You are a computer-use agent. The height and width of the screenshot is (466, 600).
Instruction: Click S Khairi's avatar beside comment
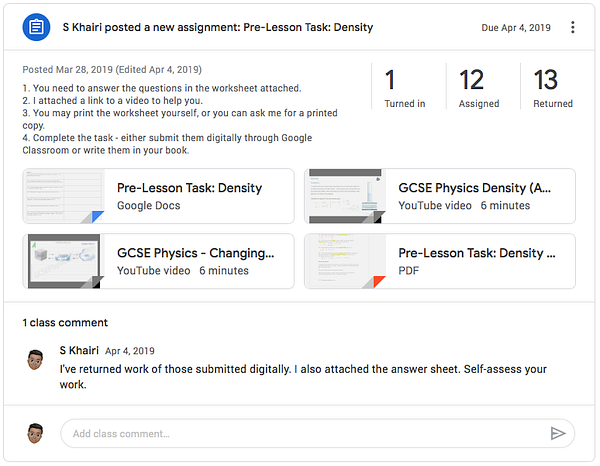(35, 360)
